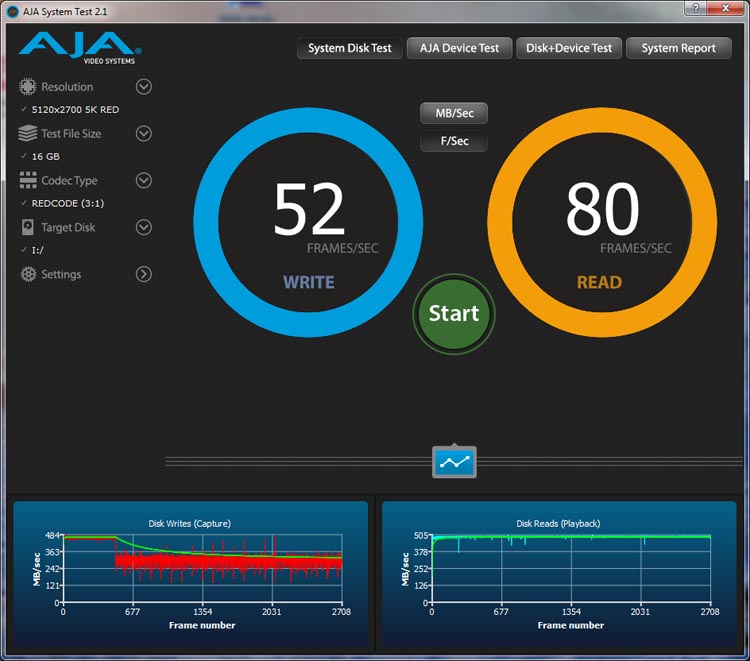Click the 16 GB file size value
Image resolution: width=750 pixels, height=661 pixels.
click(45, 156)
